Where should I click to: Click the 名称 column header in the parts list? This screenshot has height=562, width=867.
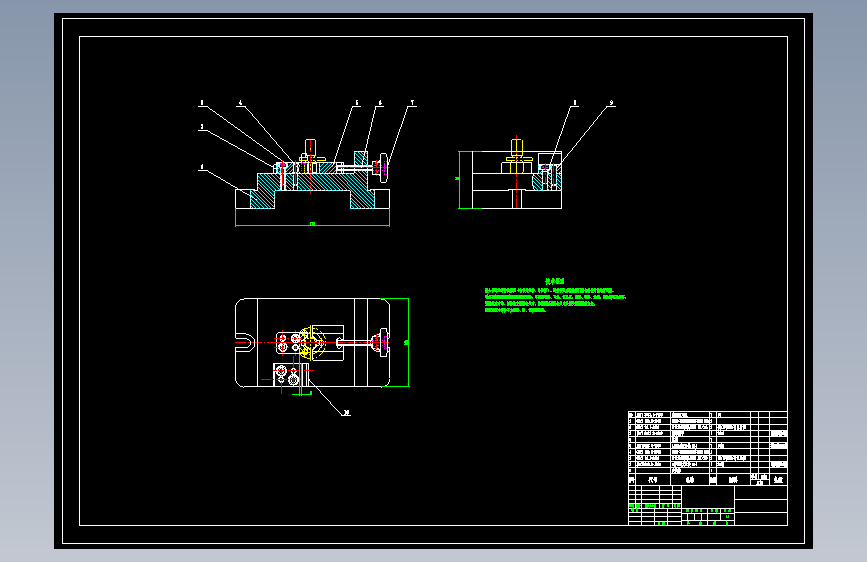[x=690, y=480]
